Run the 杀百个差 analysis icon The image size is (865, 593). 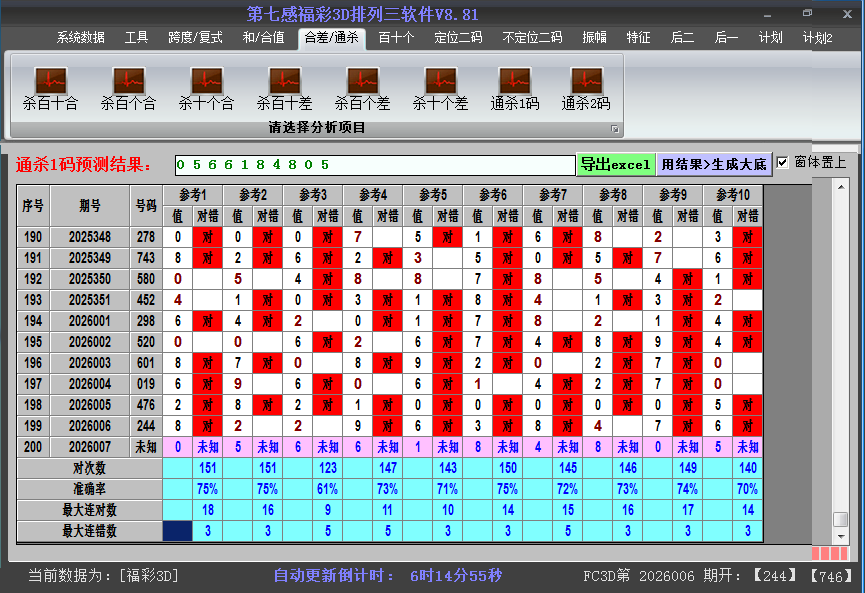[362, 88]
